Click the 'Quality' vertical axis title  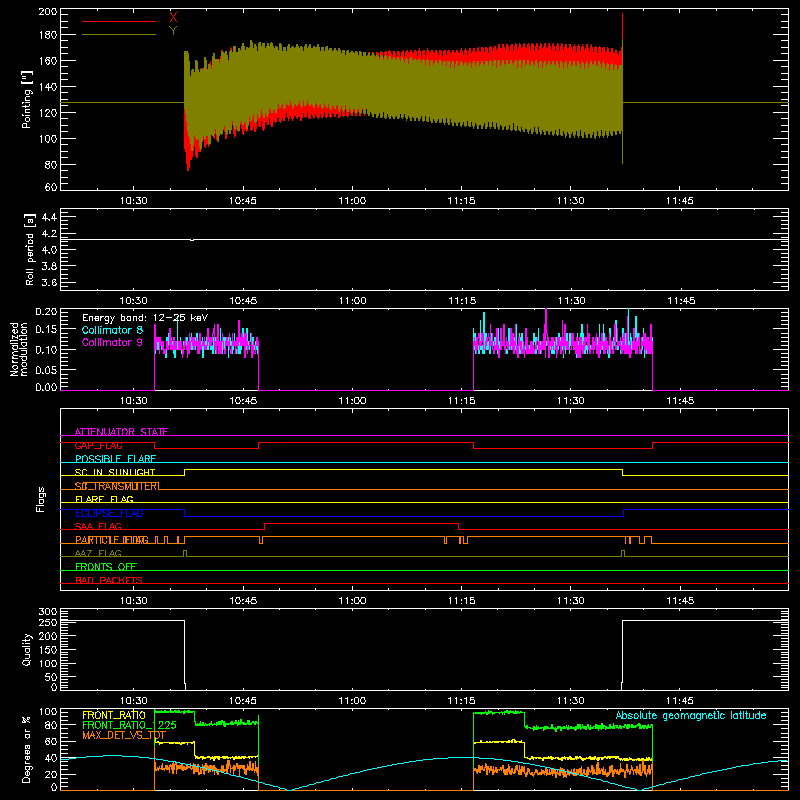pos(27,649)
